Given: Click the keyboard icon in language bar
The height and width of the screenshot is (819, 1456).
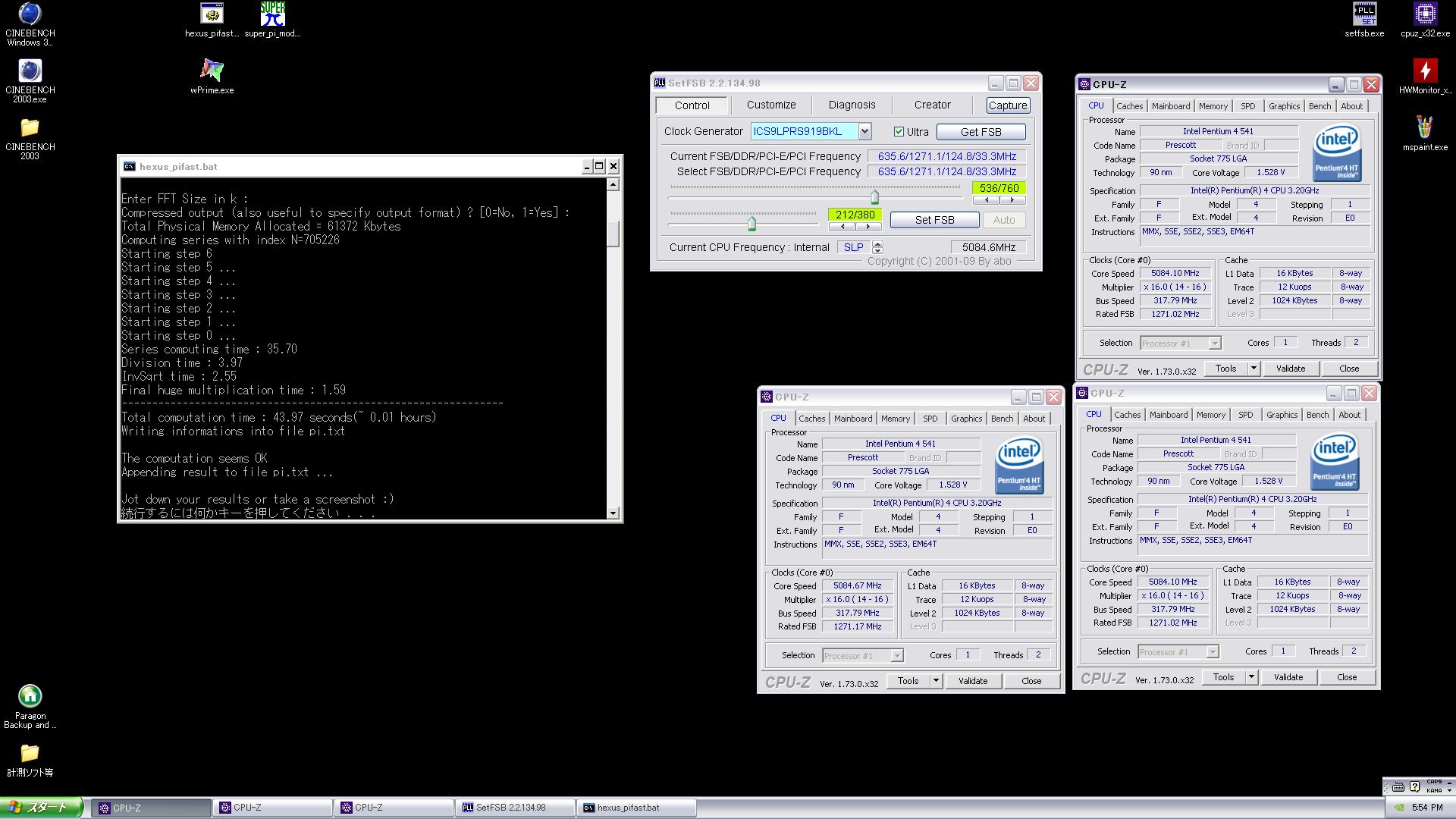Looking at the screenshot, I should [1398, 787].
